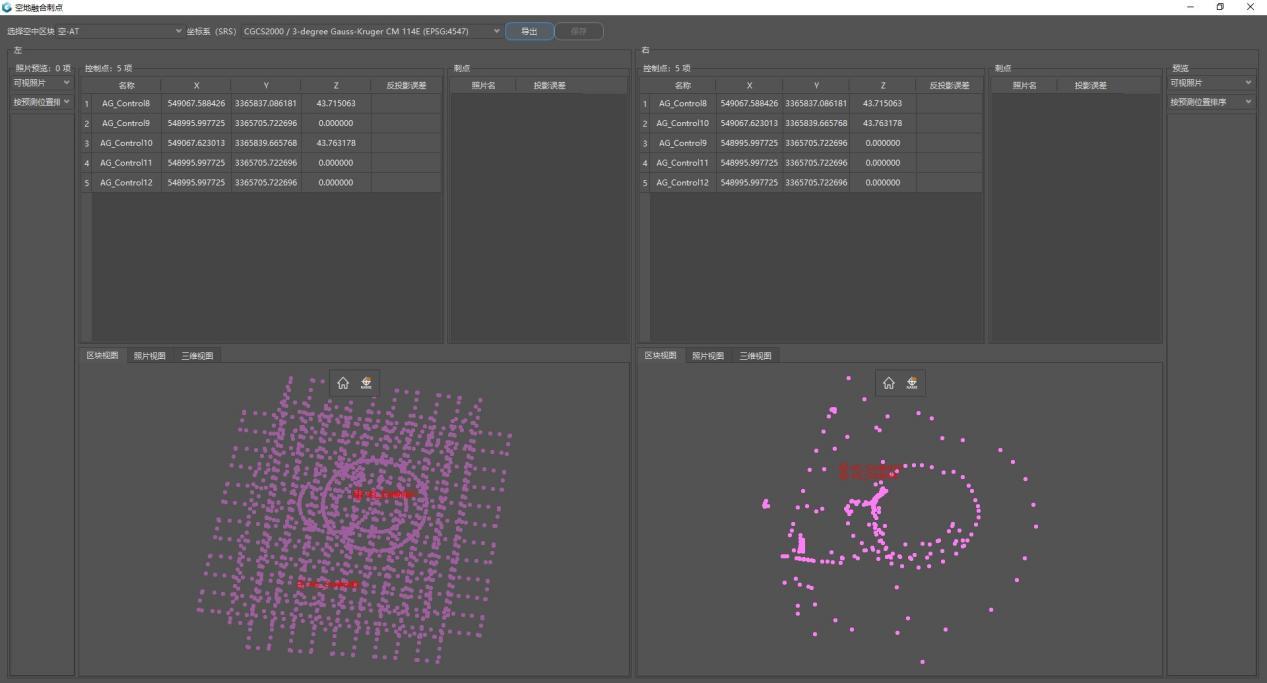Click the 保存 save button
1267x683 pixels.
click(x=579, y=31)
